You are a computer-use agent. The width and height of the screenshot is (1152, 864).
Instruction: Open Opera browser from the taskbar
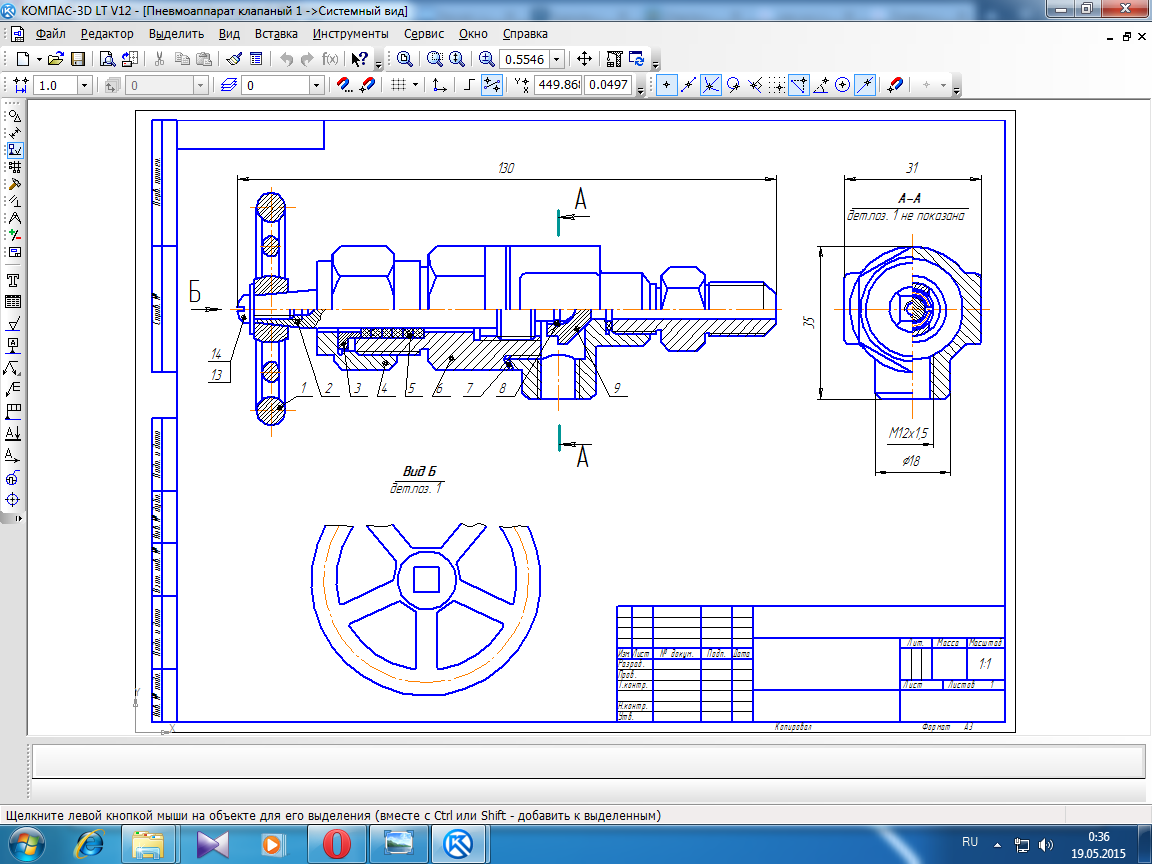click(336, 844)
